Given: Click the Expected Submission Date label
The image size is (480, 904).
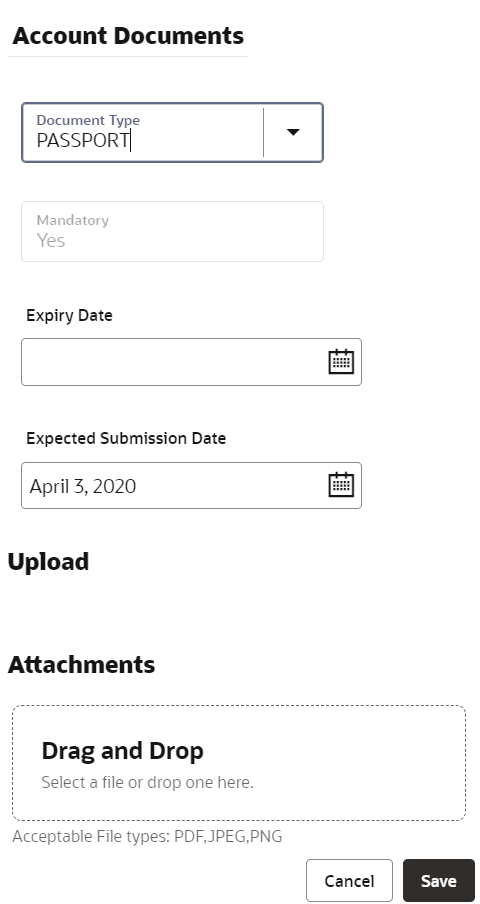Looking at the screenshot, I should pyautogui.click(x=126, y=438).
